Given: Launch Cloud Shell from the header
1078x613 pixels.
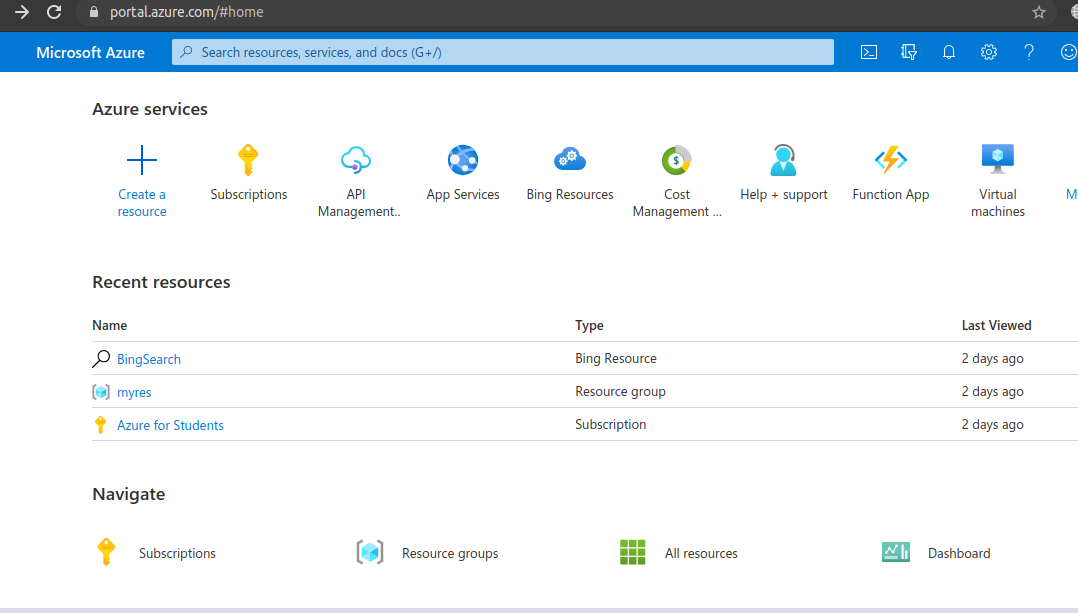Looking at the screenshot, I should click(869, 52).
